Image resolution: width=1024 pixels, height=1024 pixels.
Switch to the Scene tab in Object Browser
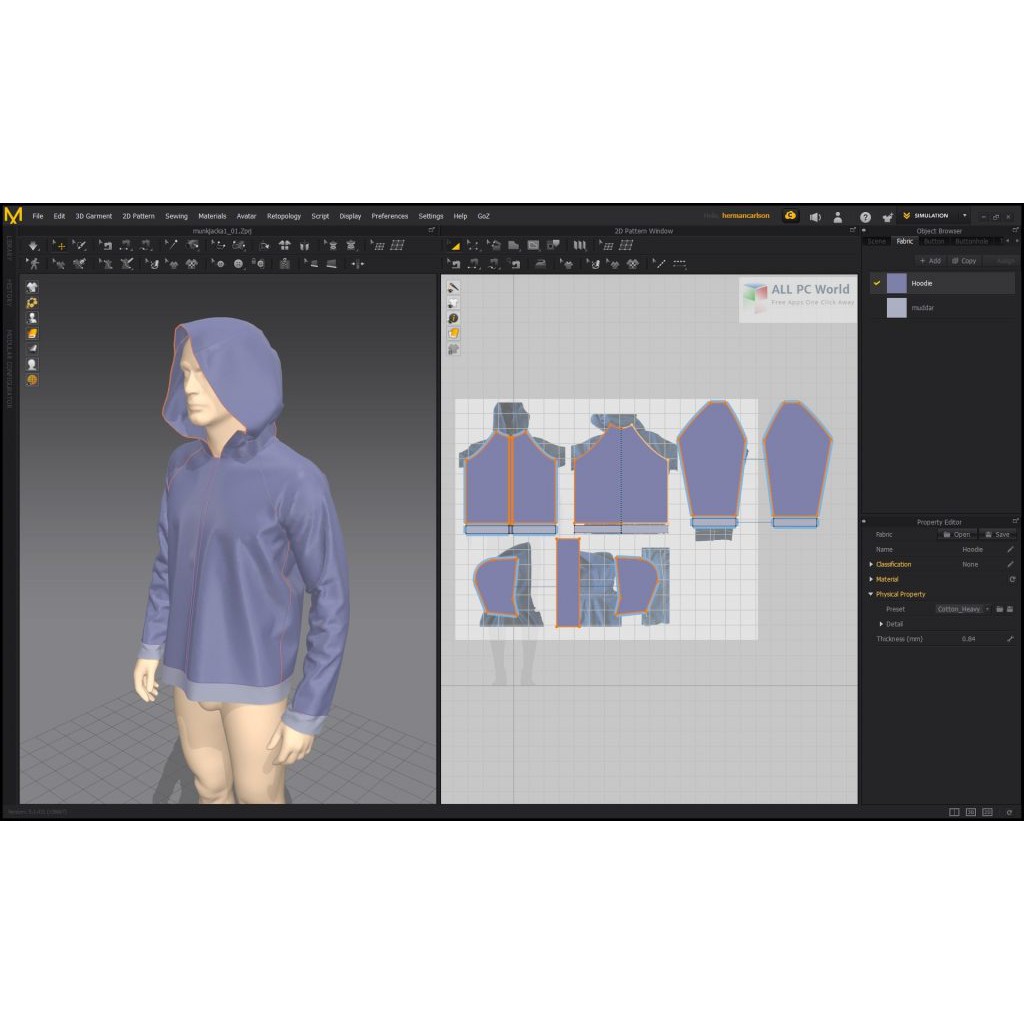pos(877,241)
